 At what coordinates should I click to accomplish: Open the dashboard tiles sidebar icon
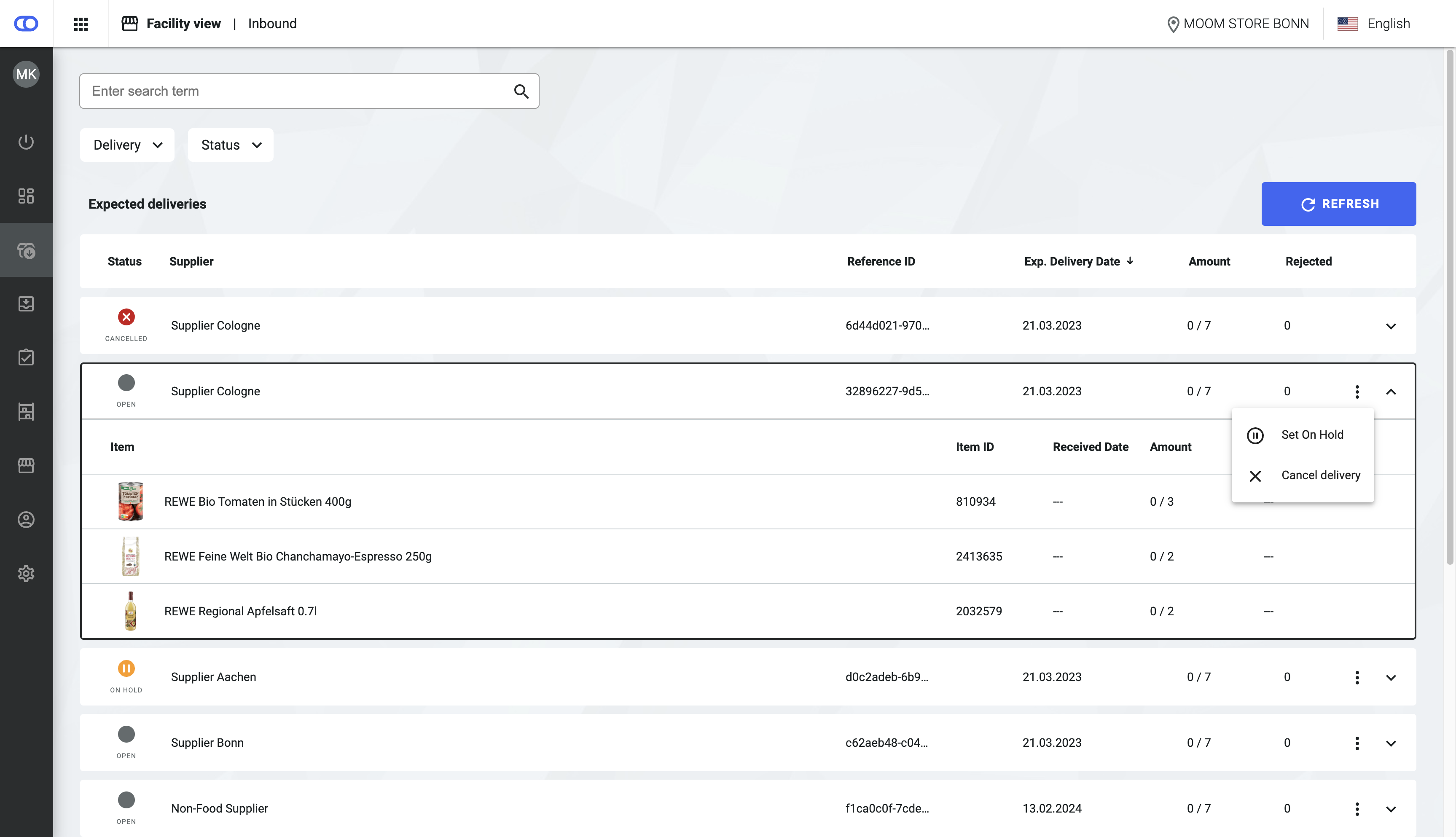pyautogui.click(x=26, y=196)
